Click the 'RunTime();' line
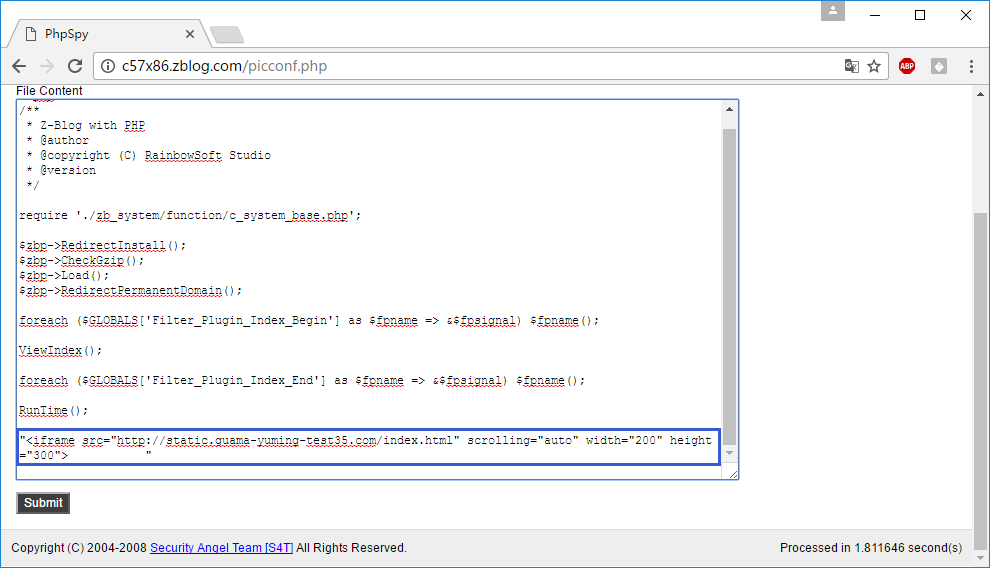Screen dimensions: 990x568 [x=54, y=410]
